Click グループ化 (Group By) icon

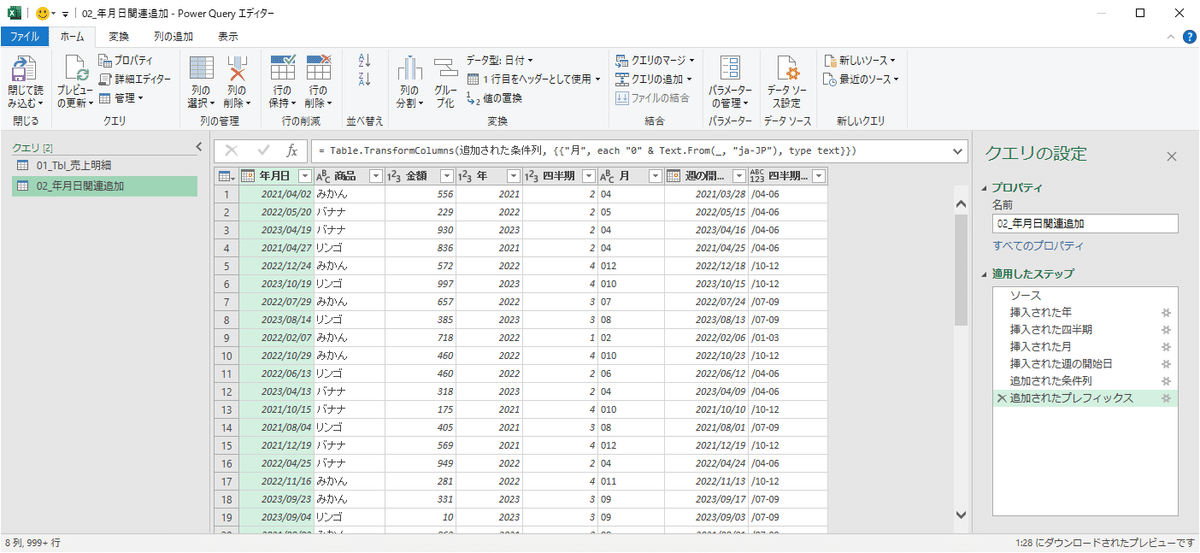pyautogui.click(x=444, y=69)
